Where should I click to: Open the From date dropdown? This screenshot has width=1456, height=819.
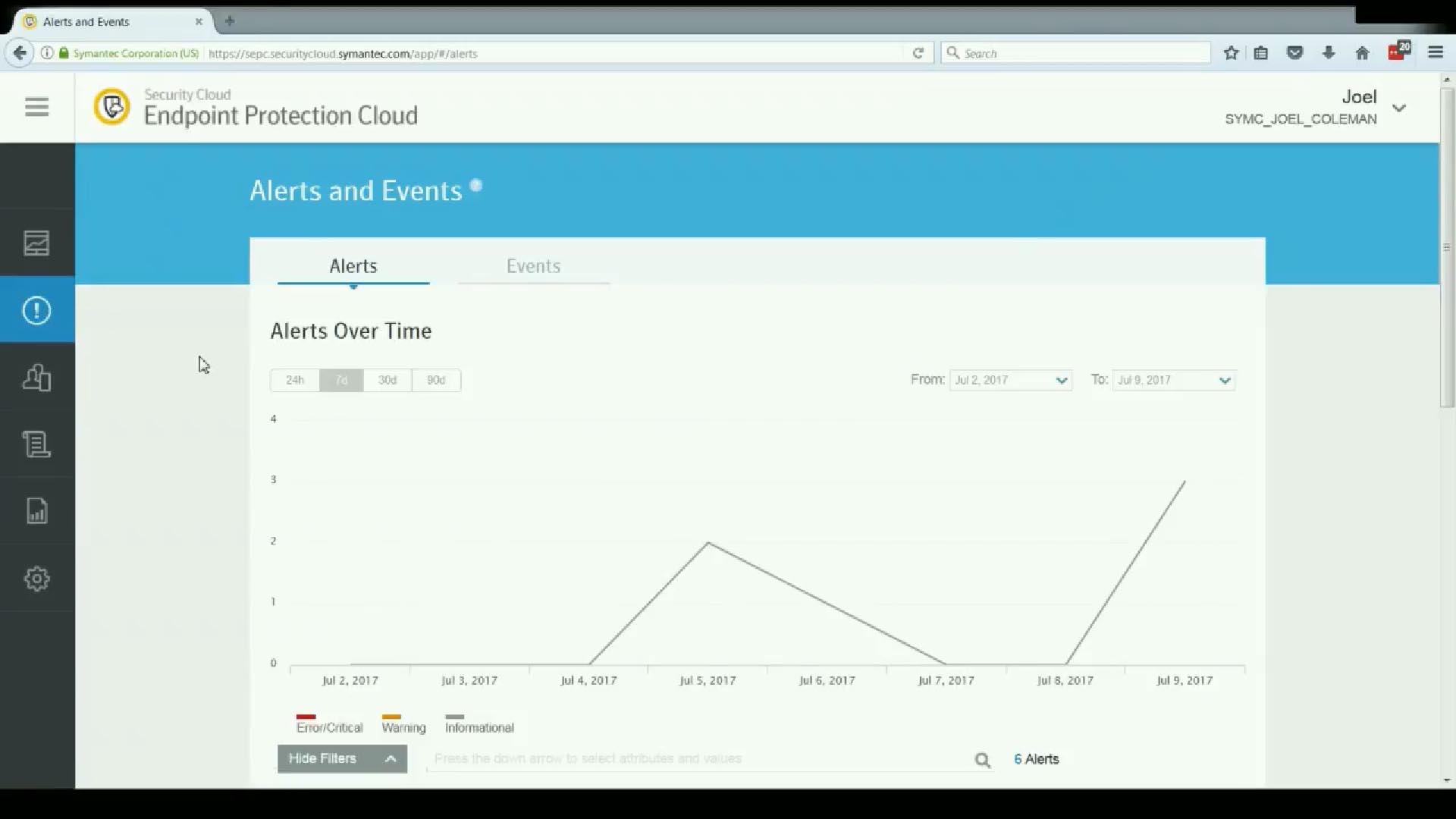[1010, 380]
